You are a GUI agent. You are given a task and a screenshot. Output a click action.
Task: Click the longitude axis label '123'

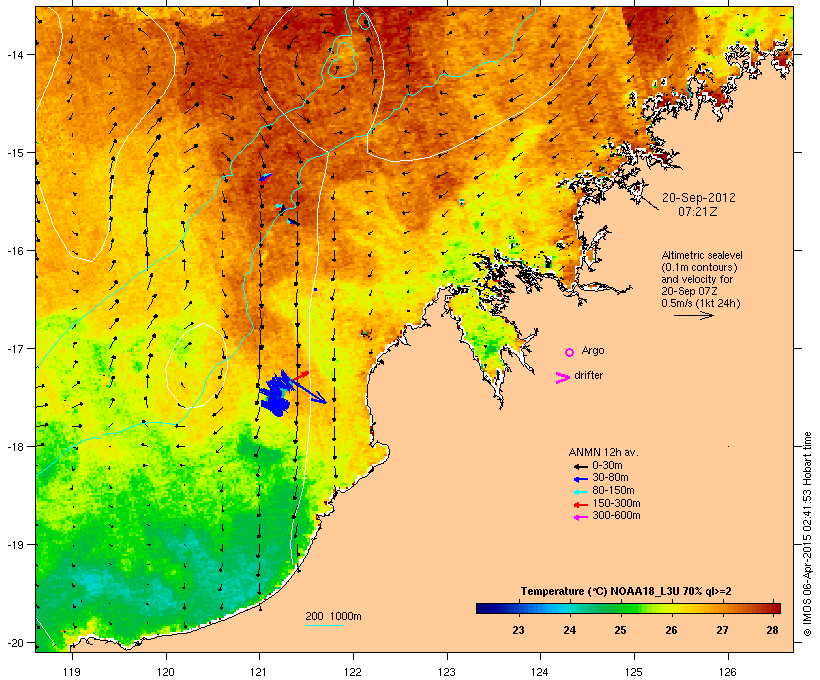(447, 671)
